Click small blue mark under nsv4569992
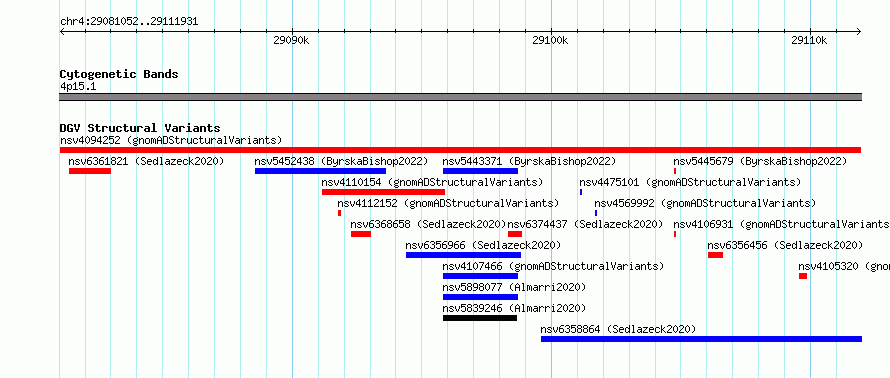The width and height of the screenshot is (890, 378). [596, 213]
